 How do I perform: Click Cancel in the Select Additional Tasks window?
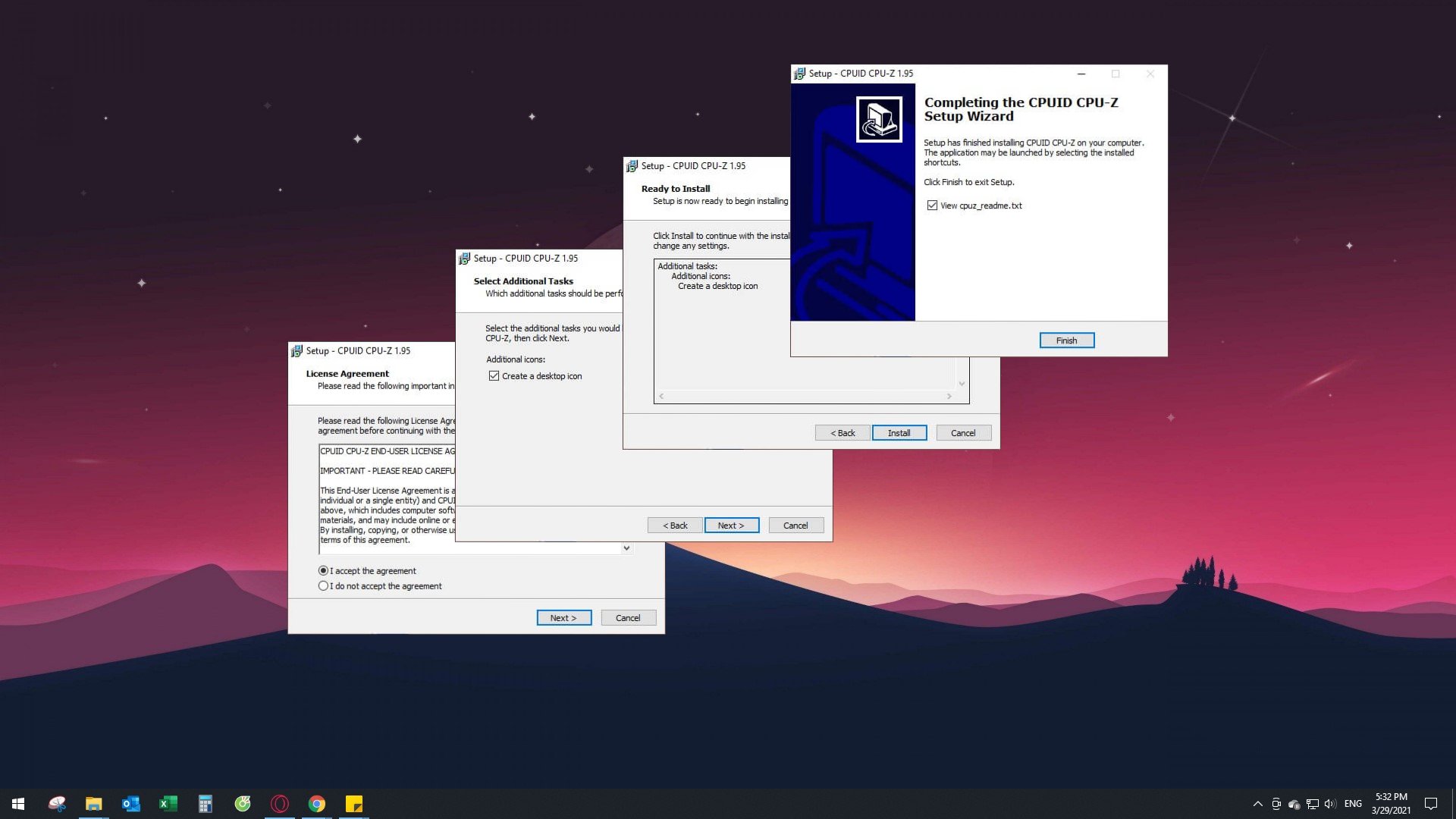tap(795, 526)
